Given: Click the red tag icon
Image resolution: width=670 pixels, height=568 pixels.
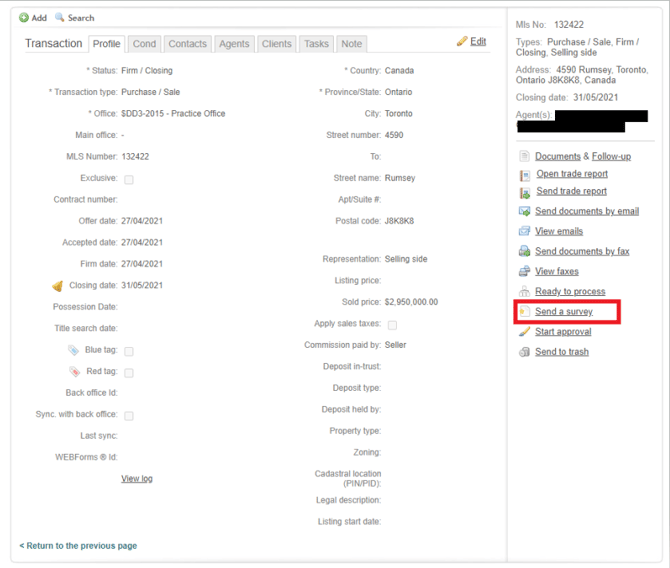Looking at the screenshot, I should click(x=75, y=371).
